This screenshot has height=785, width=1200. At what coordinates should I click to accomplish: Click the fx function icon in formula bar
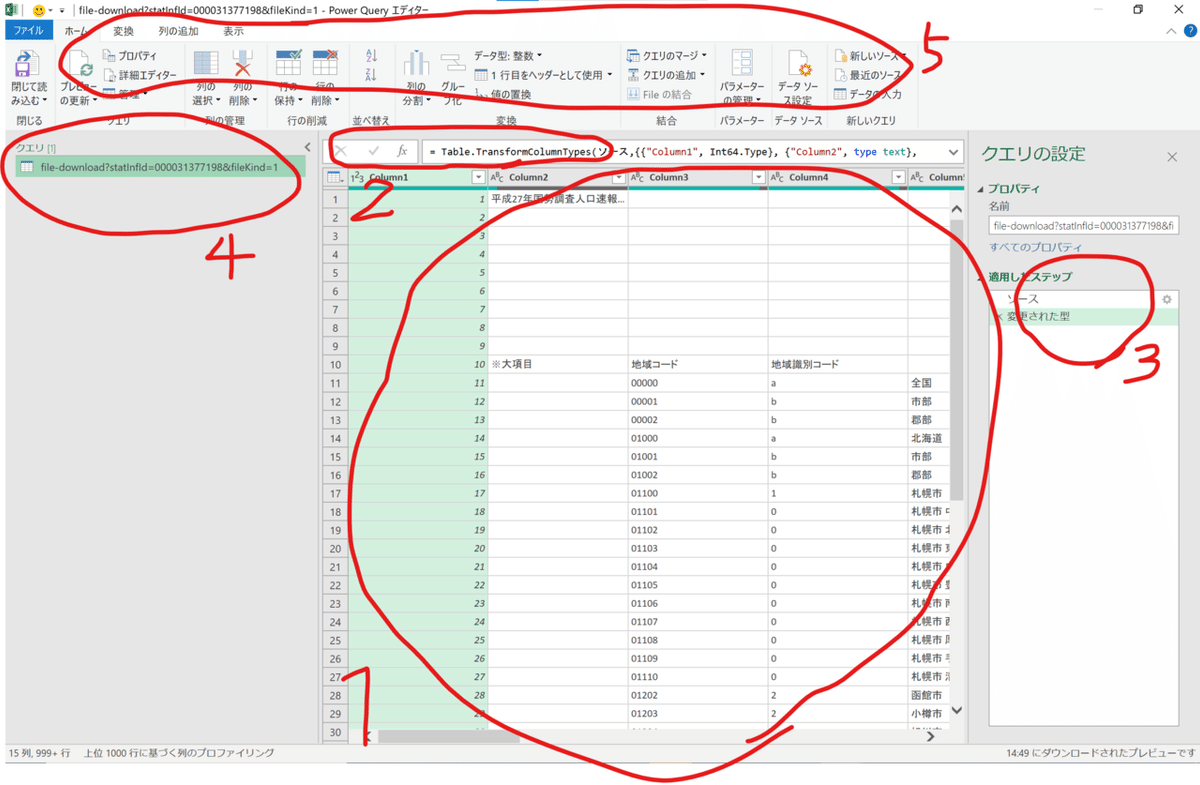click(x=402, y=151)
